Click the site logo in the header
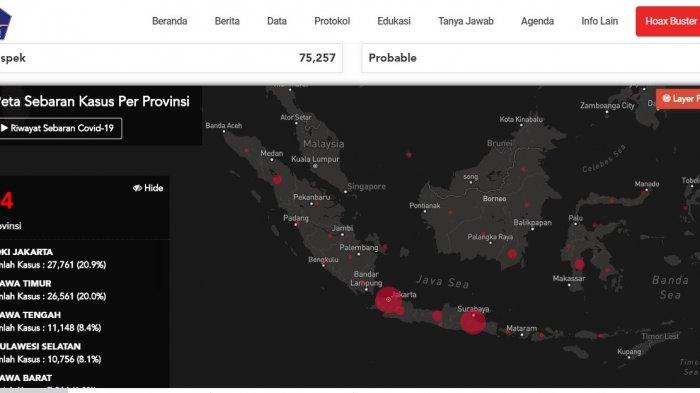 [x=5, y=23]
